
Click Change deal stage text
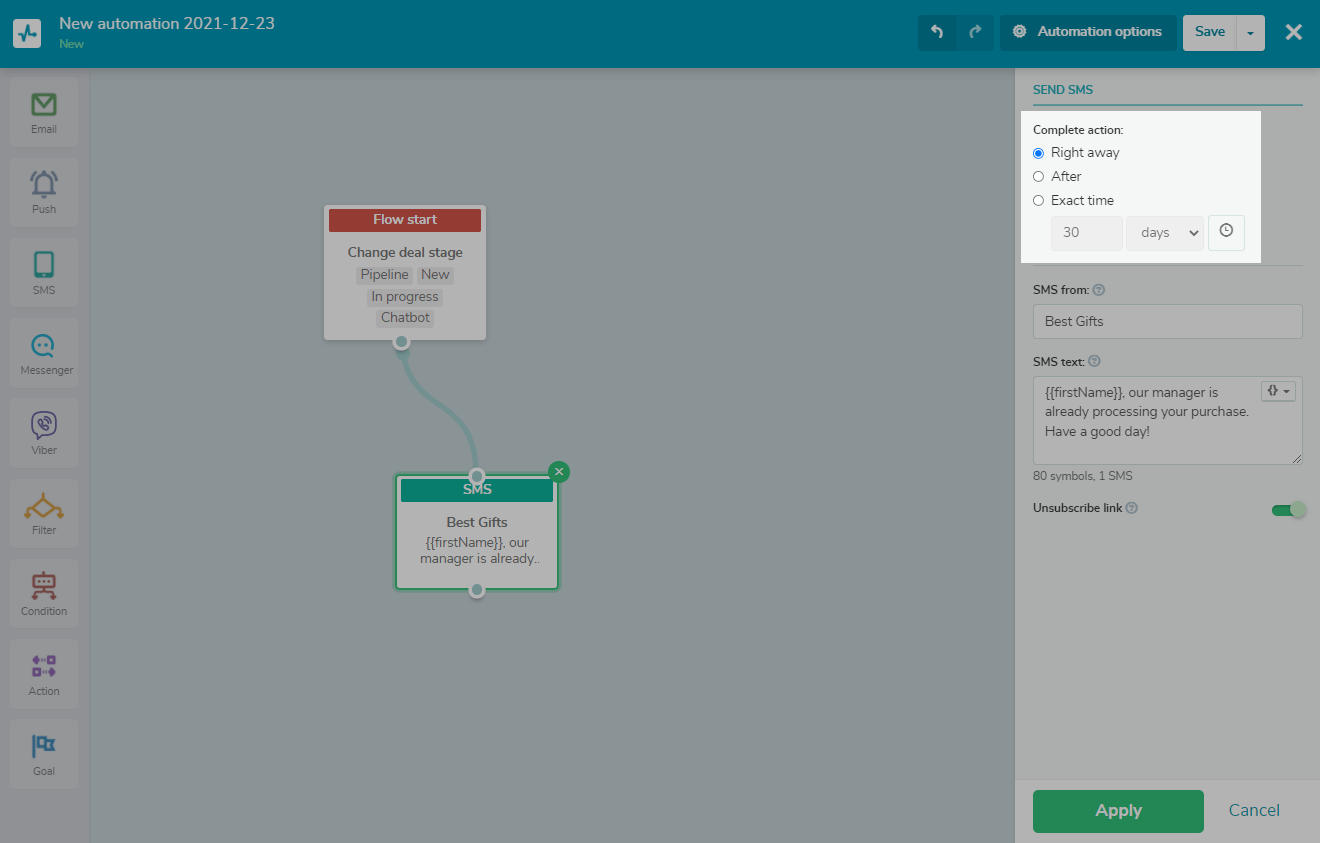[x=405, y=252]
